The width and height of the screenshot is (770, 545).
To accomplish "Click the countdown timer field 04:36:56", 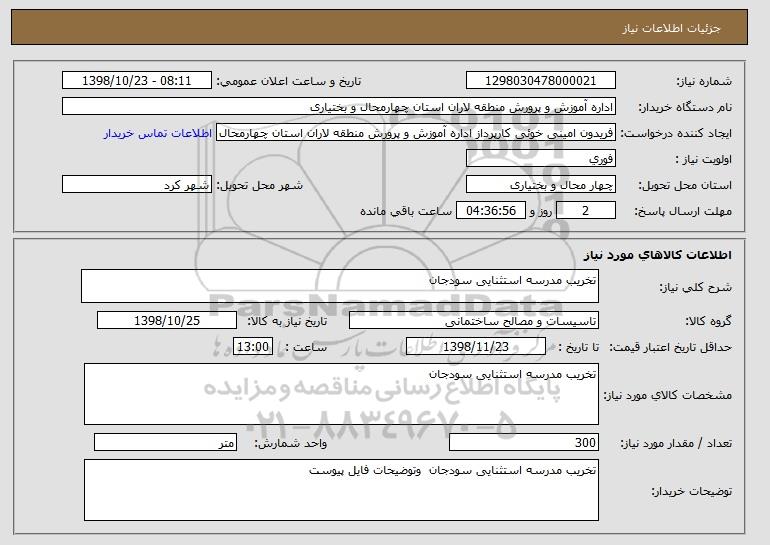I will click(x=491, y=211).
